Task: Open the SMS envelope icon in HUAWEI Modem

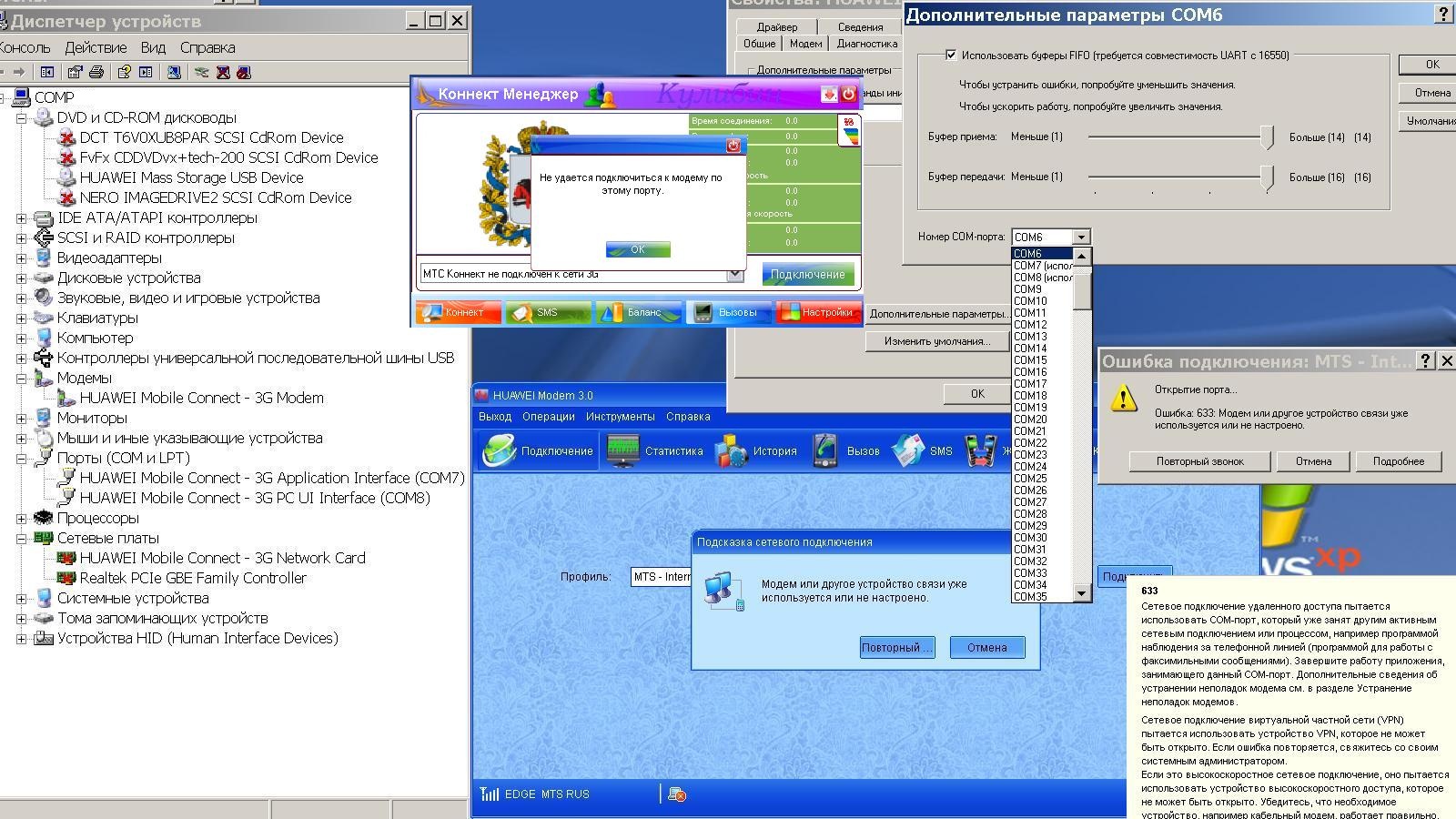Action: 908,450
